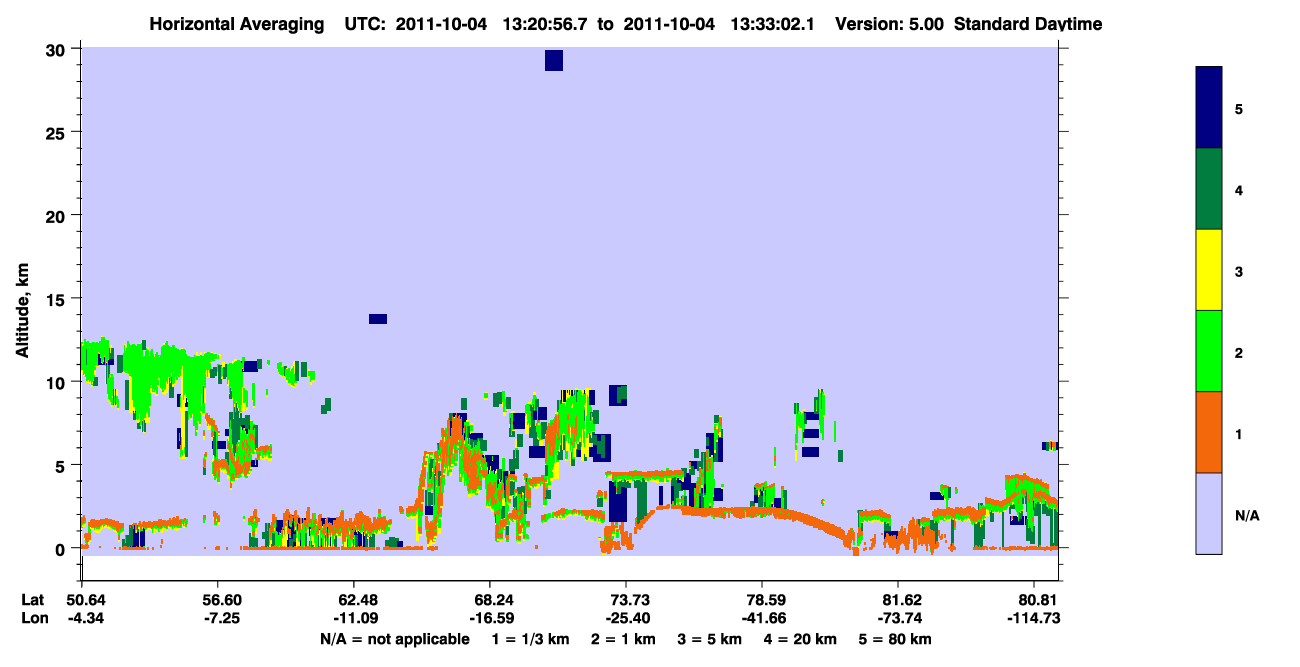This screenshot has height=667, width=1300.
Task: Click the 'Altitude, km' axis label
Action: tap(22, 310)
